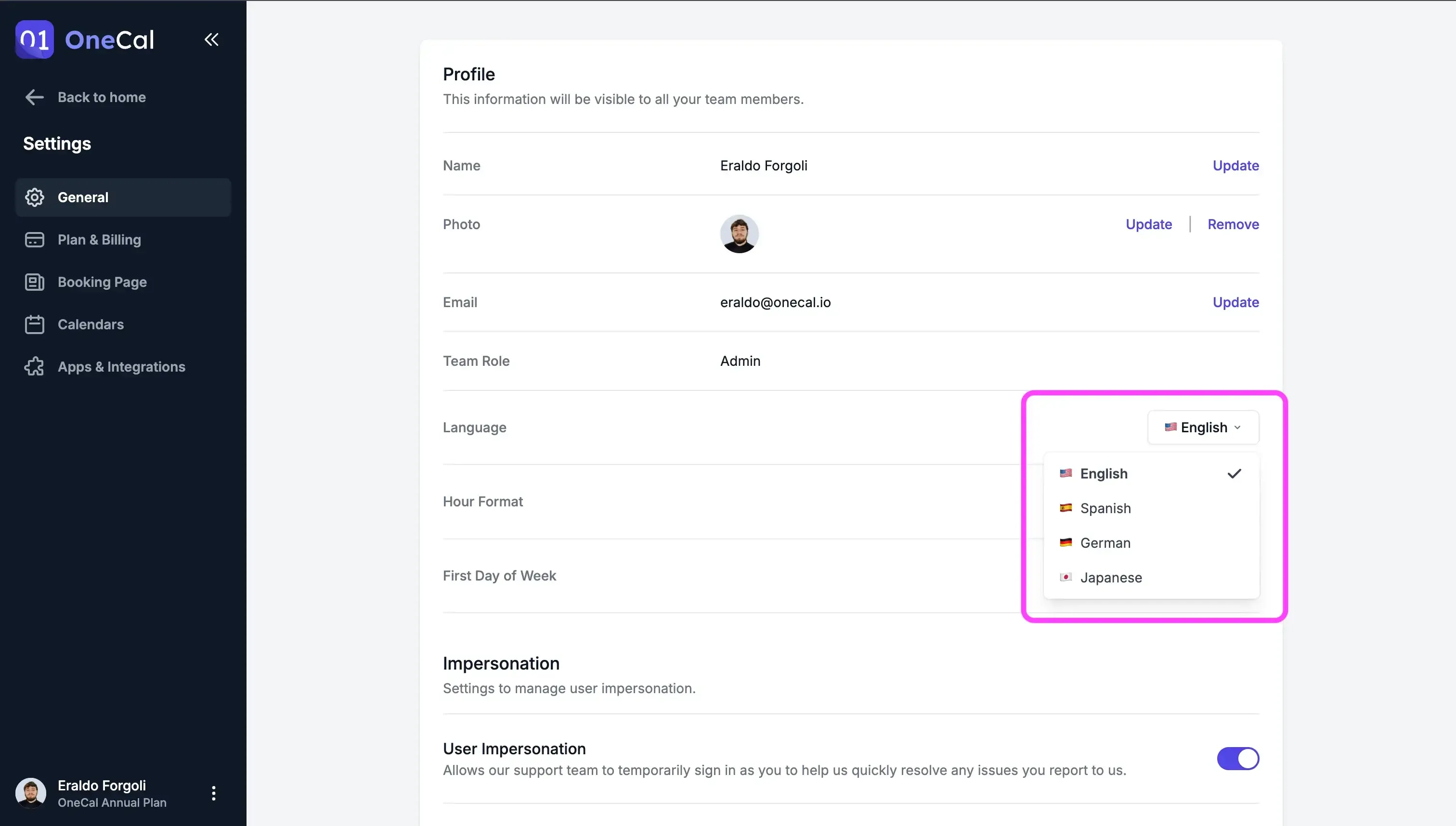Click Update link for Photo
Image resolution: width=1456 pixels, height=826 pixels.
click(1148, 224)
